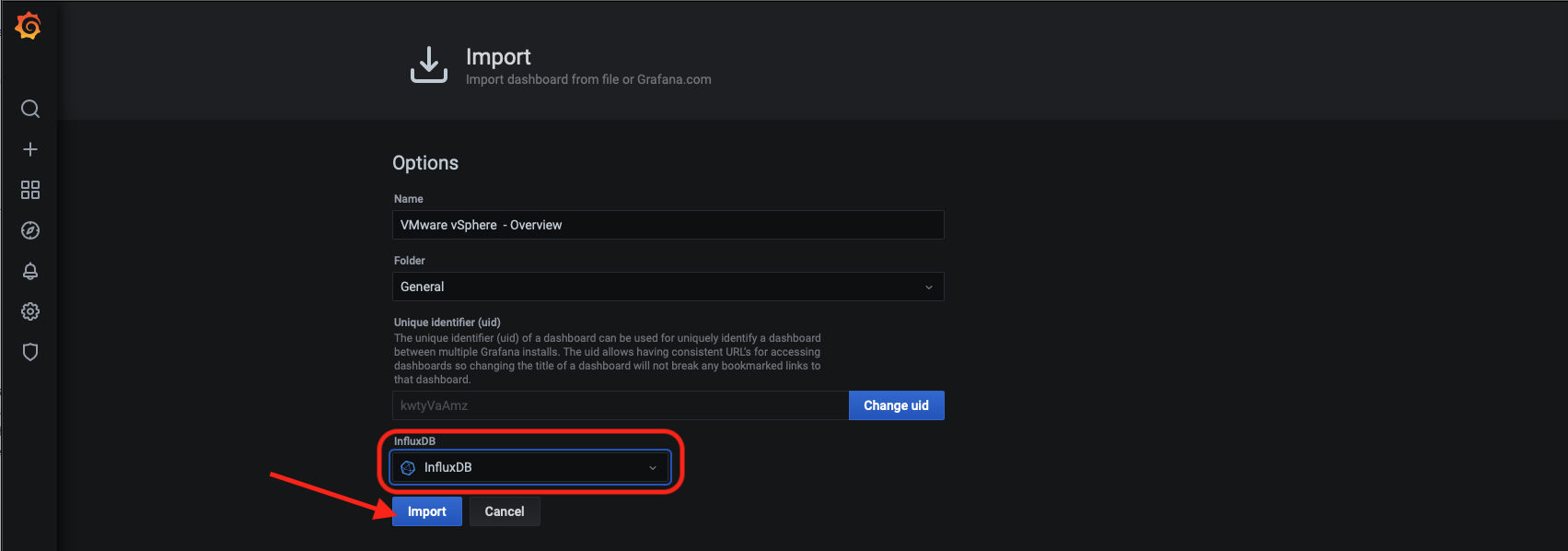
Task: Click the Folder dropdown chevron arrow
Action: (x=929, y=287)
